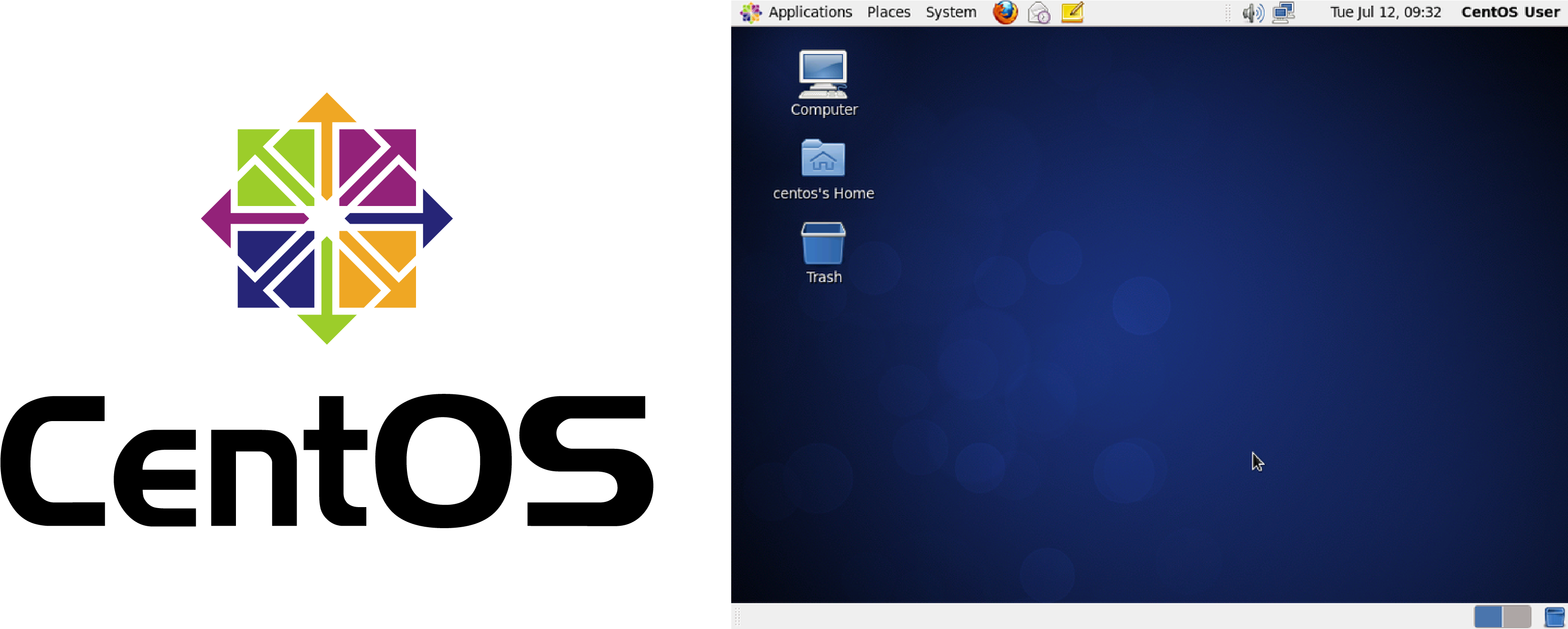The width and height of the screenshot is (1568, 629).
Task: Click the network monitor icon in the tray
Action: [1284, 11]
